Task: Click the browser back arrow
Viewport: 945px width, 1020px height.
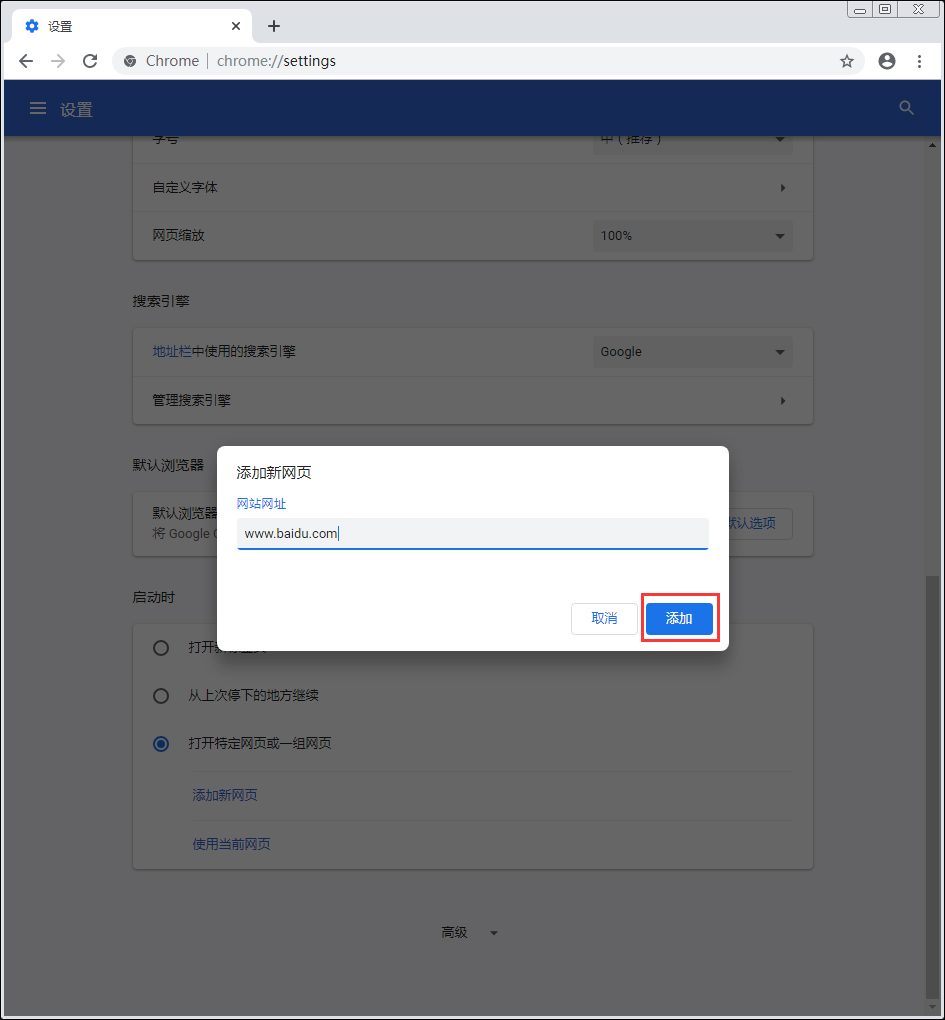Action: coord(26,61)
